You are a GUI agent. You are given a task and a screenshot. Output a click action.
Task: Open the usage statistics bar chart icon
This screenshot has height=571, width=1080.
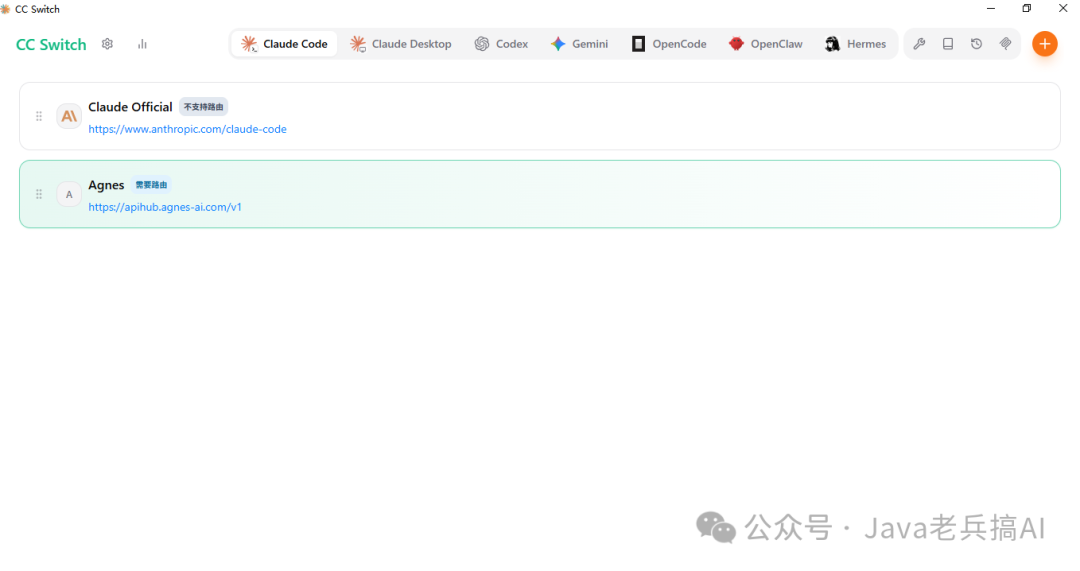(x=142, y=44)
